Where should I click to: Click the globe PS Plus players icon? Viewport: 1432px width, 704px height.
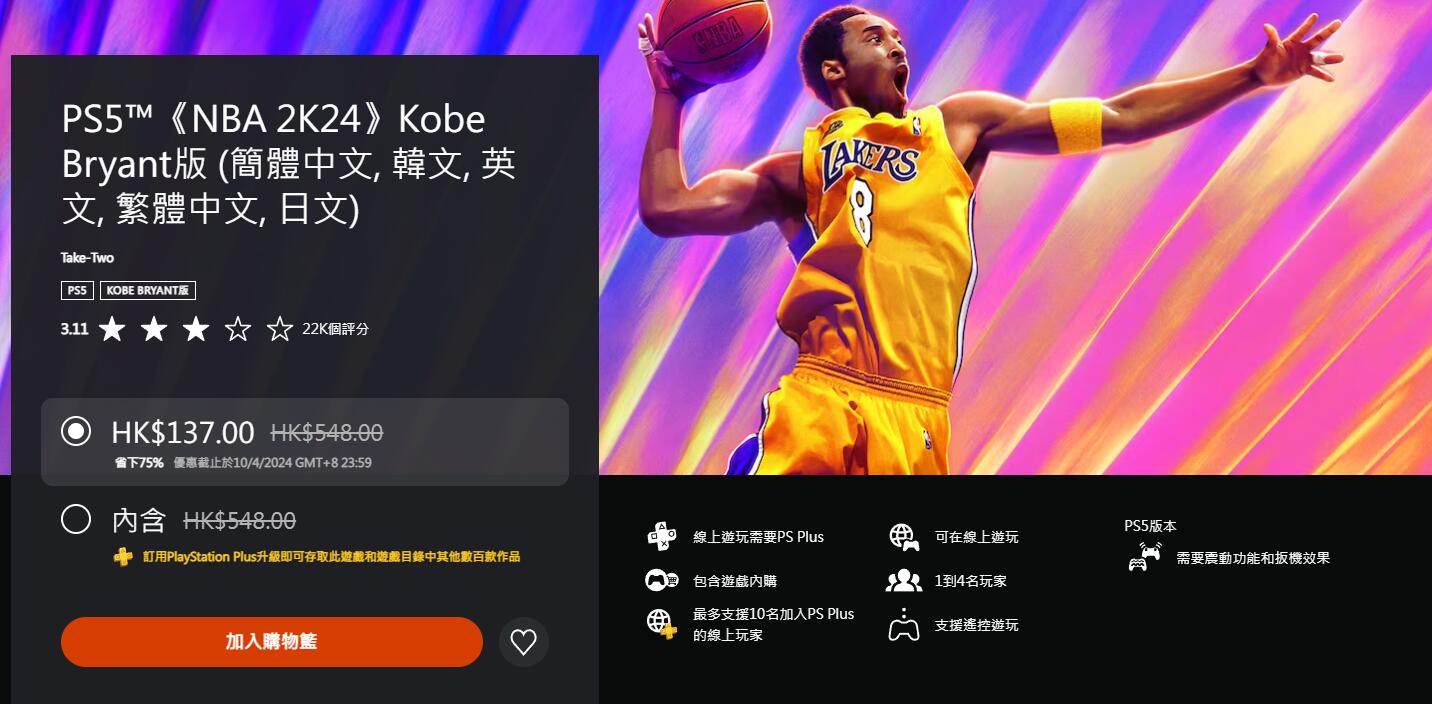[x=662, y=624]
